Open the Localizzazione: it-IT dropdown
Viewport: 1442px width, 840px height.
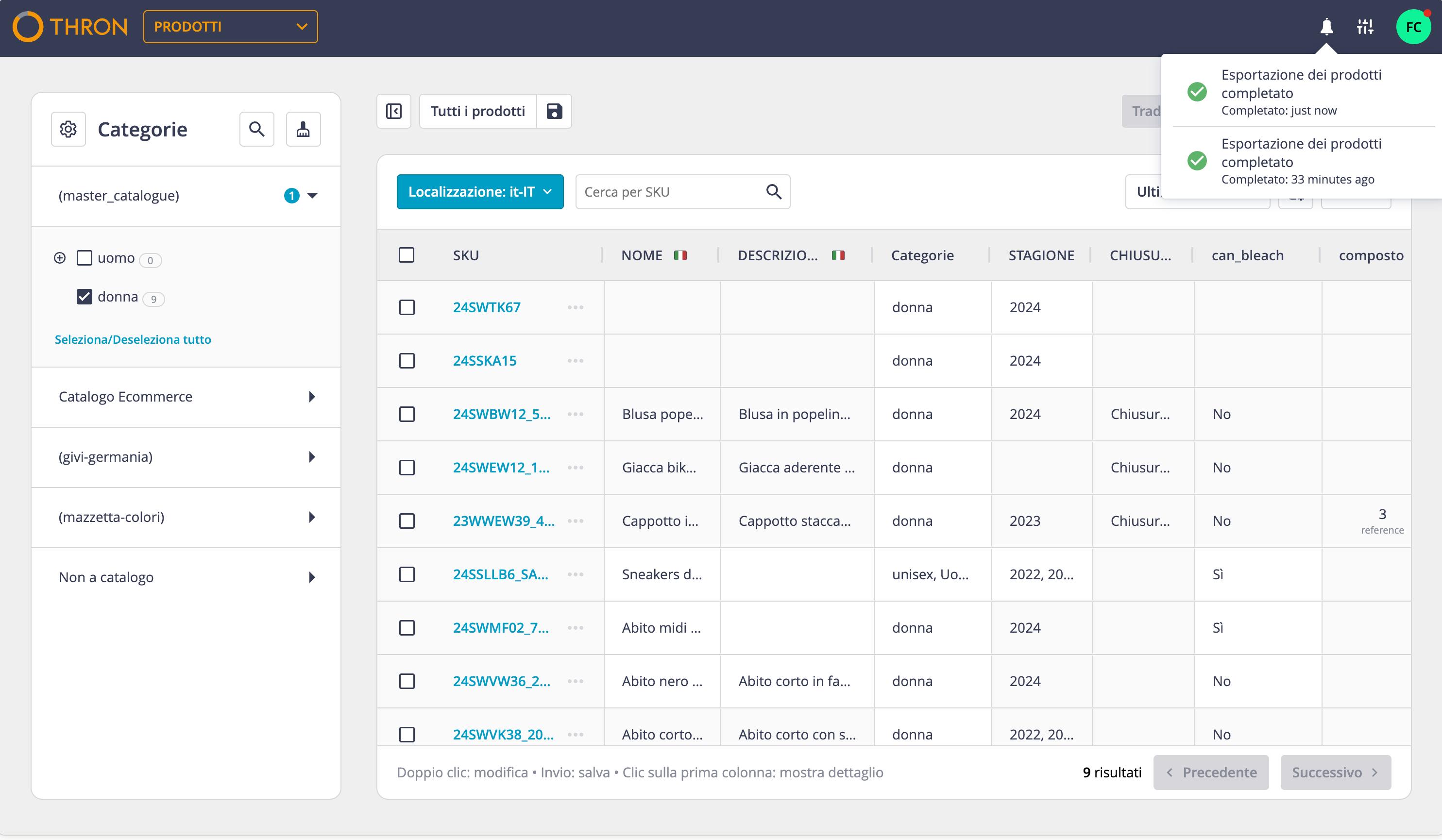click(x=480, y=192)
